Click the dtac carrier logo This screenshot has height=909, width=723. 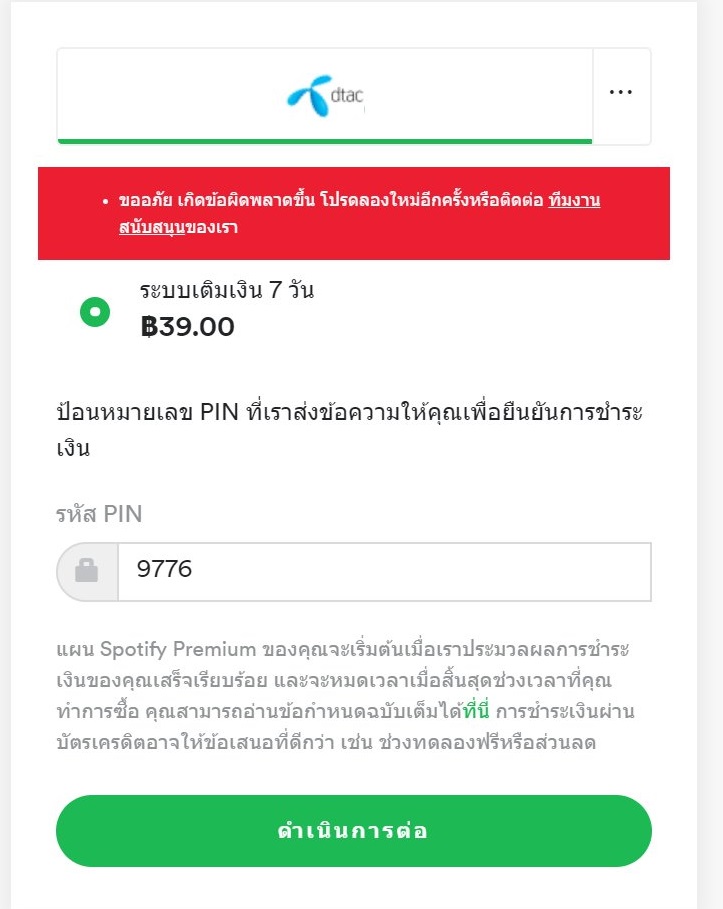[325, 95]
